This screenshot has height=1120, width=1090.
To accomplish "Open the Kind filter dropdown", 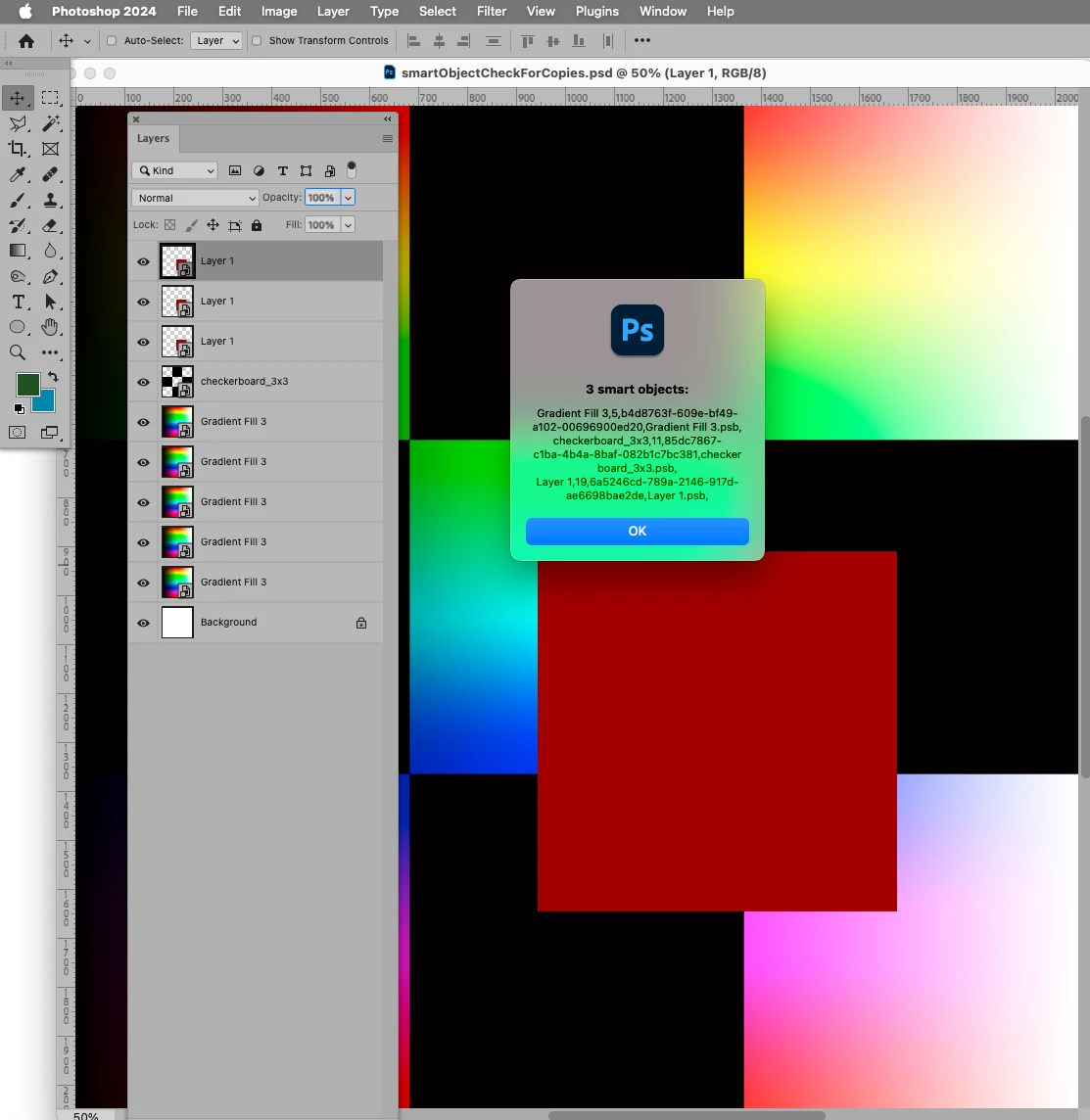I will click(x=175, y=170).
